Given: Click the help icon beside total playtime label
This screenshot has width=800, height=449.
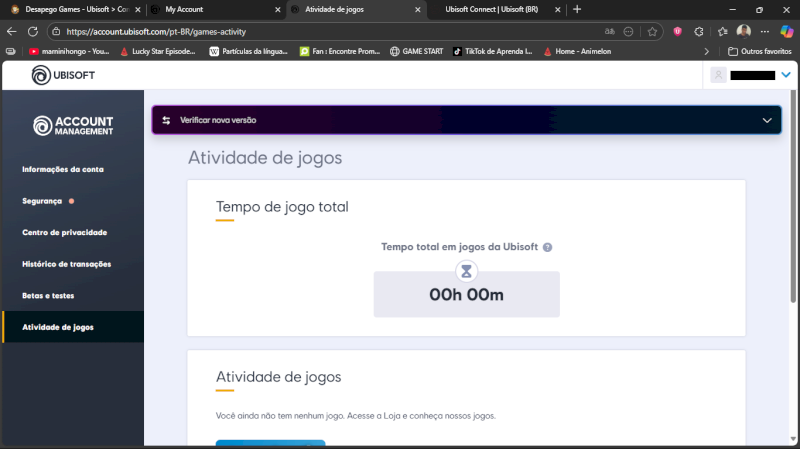Looking at the screenshot, I should click(547, 247).
